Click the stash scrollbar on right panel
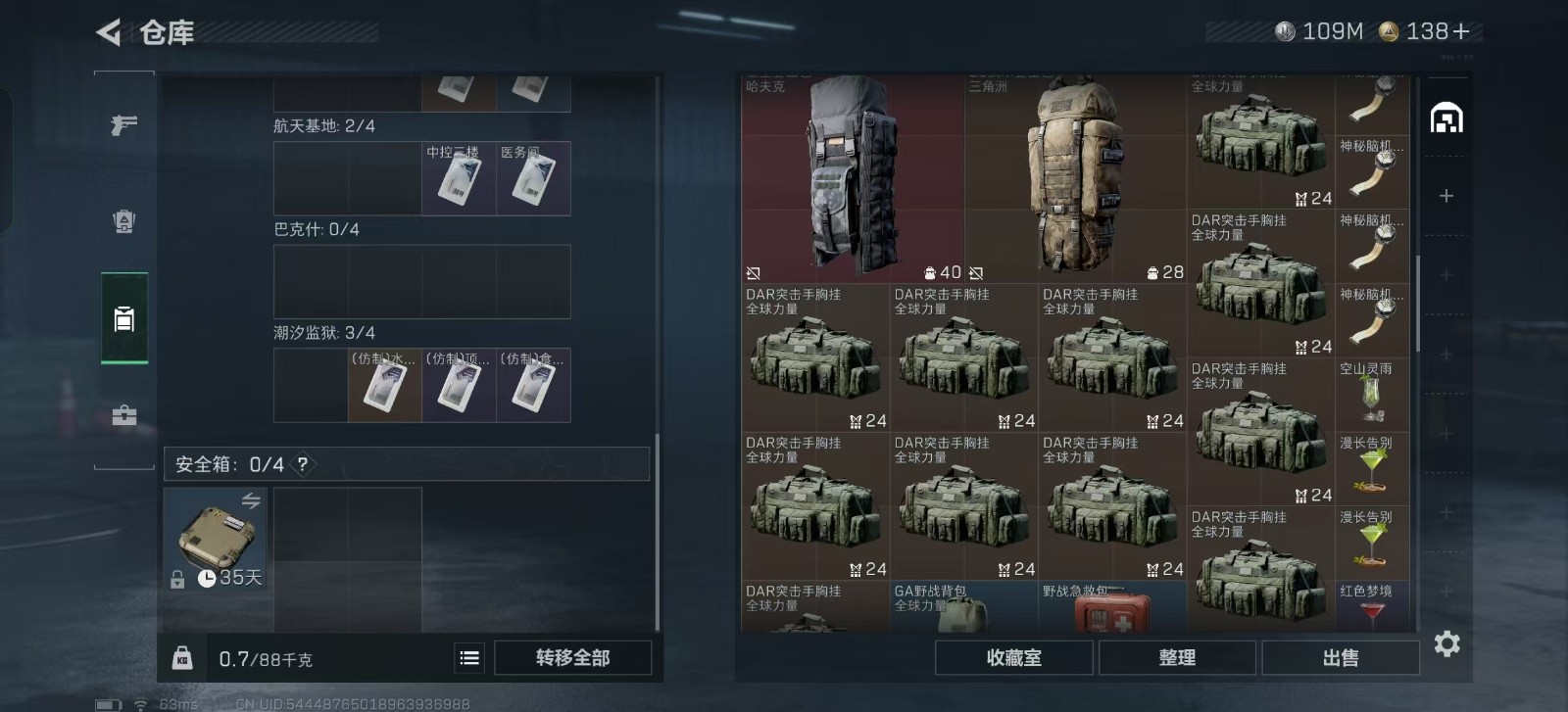 click(1417, 304)
